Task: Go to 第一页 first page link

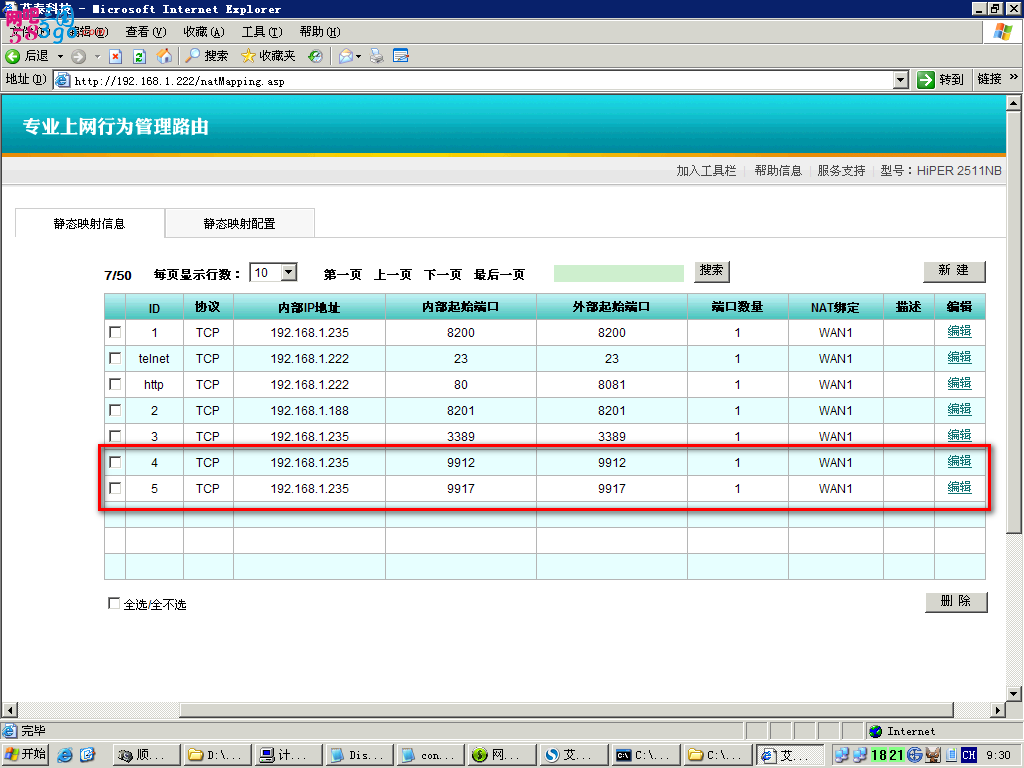Action: click(x=342, y=274)
